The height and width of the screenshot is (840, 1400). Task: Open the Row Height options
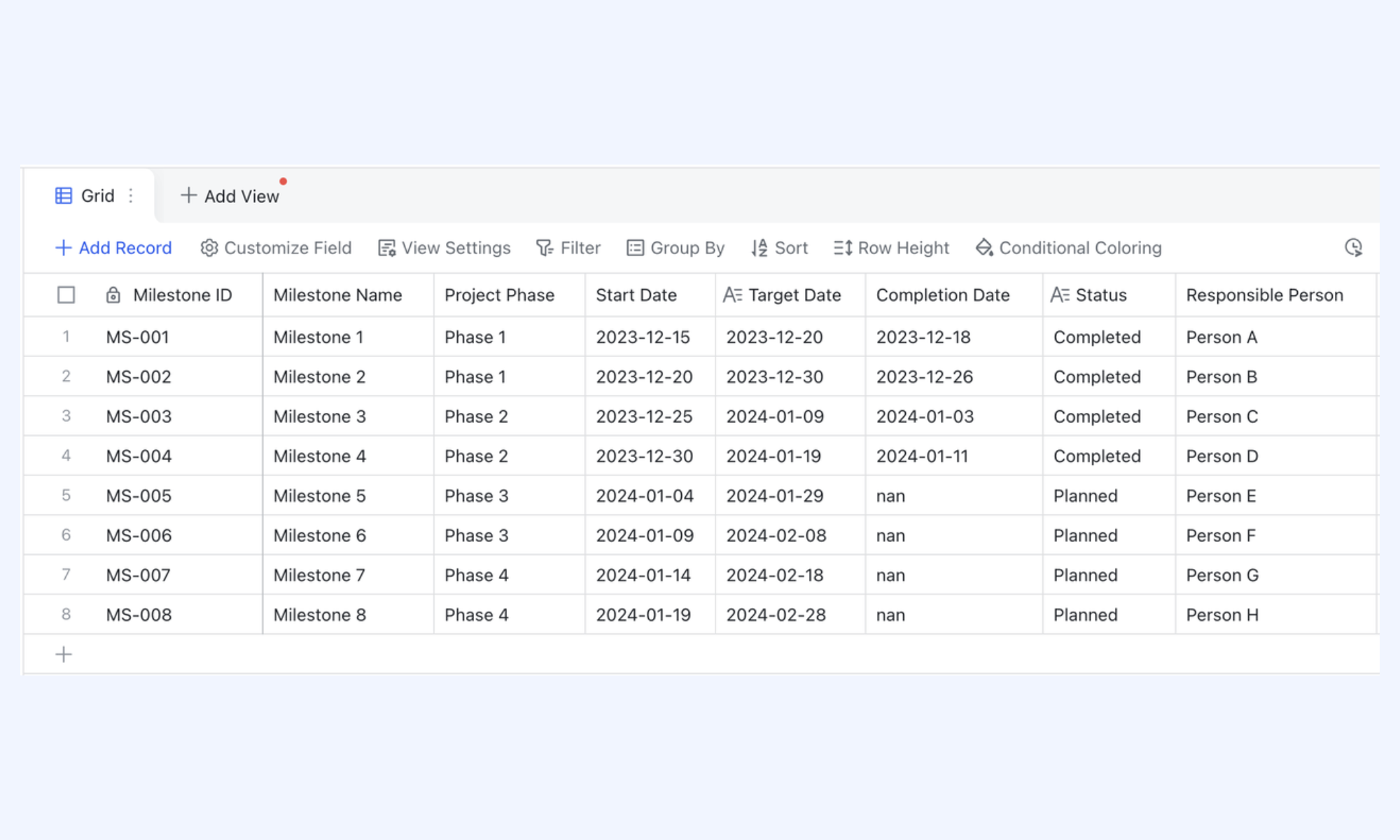tap(891, 248)
